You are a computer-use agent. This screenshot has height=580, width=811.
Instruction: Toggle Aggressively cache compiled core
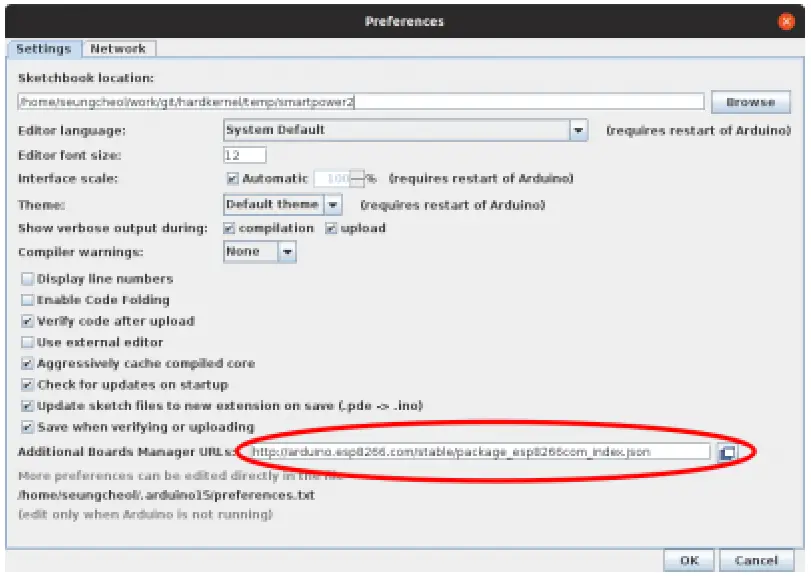click(x=27, y=364)
